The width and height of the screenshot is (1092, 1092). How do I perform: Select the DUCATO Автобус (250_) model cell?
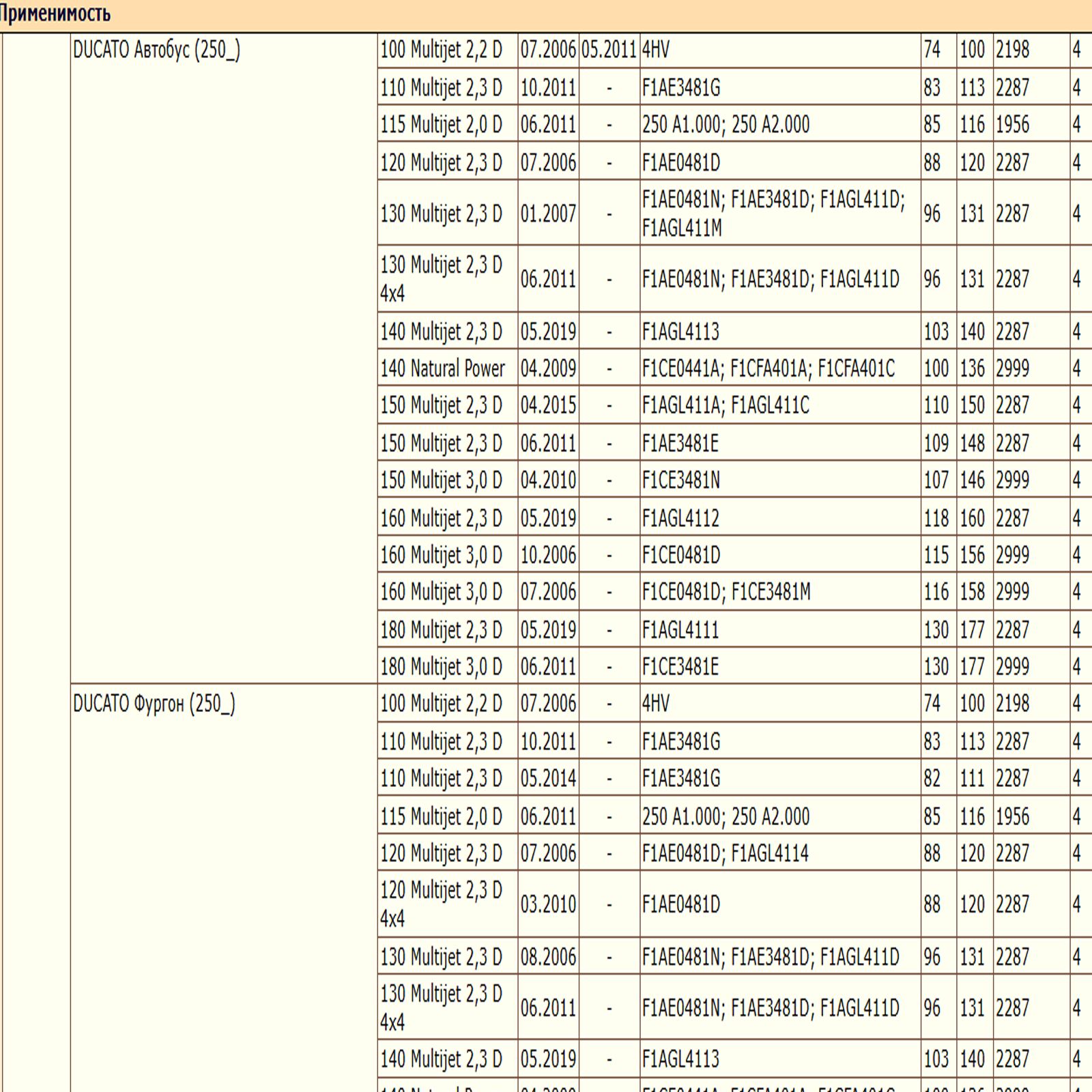156,50
